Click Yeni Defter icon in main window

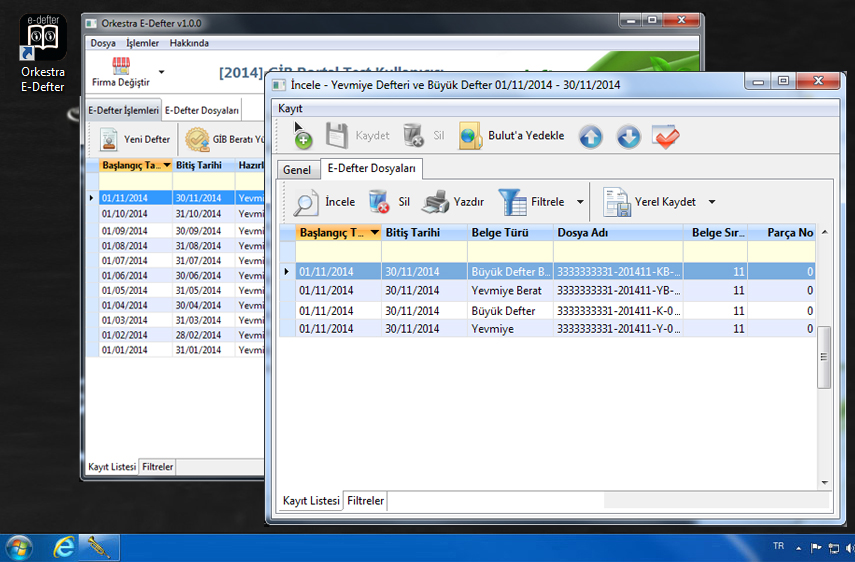[x=110, y=139]
